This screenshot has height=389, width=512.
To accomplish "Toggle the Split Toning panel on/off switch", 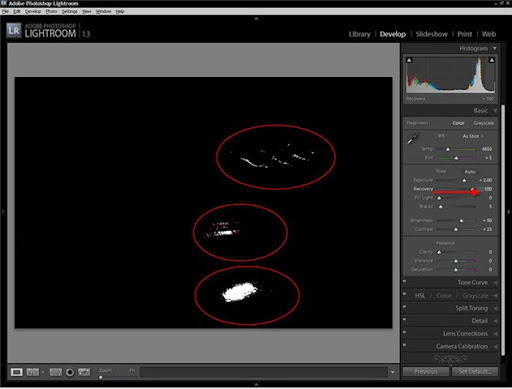I will 404,307.
